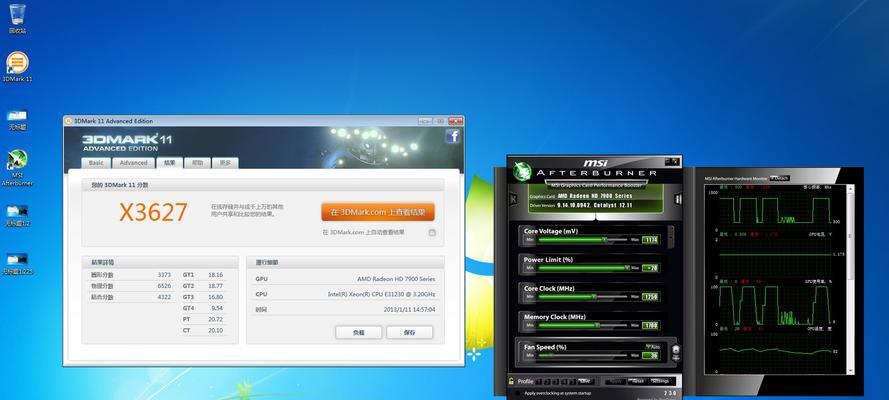Click the GPU name AMD Radeon HD 7900 Series in 3DMark
The image size is (889, 400).
coord(396,279)
